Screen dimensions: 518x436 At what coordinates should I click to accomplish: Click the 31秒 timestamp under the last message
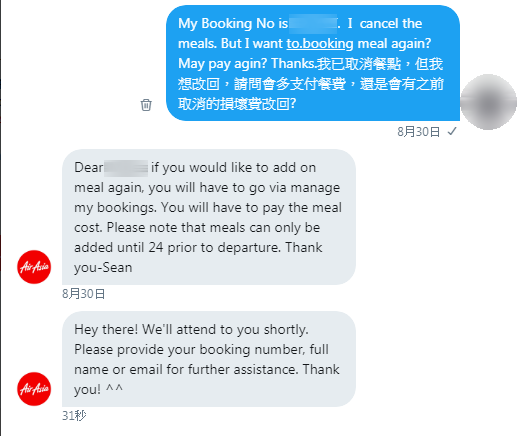[x=74, y=416]
